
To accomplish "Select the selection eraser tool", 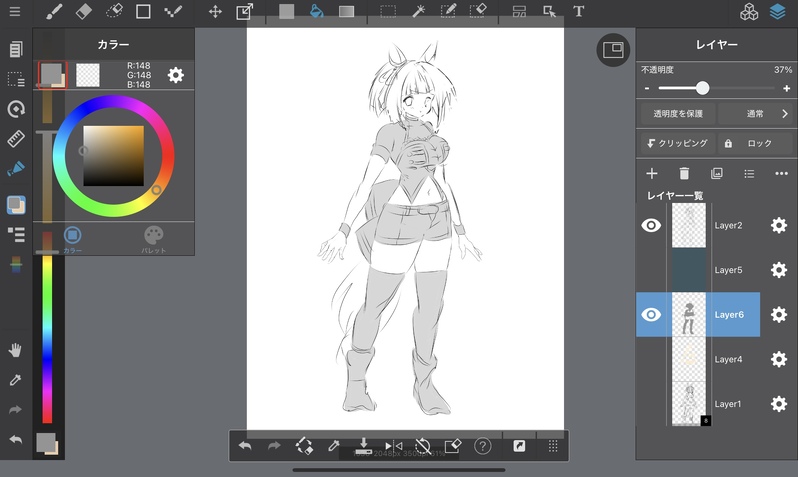I will pos(478,11).
